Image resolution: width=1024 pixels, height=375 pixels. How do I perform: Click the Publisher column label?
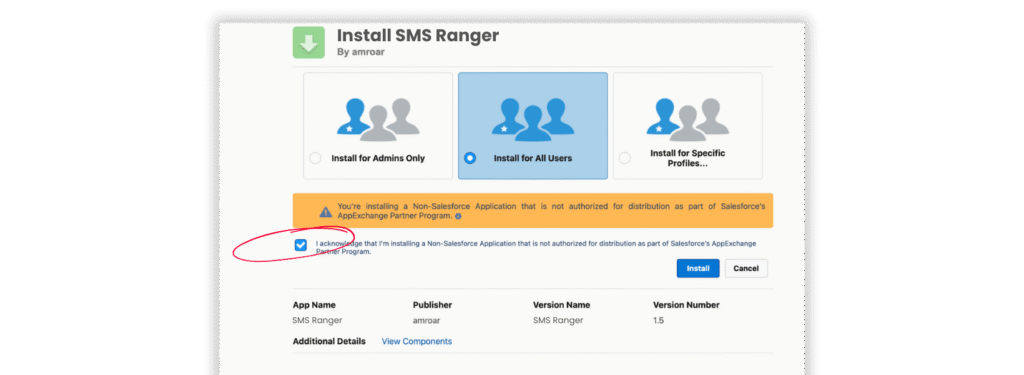[x=432, y=305]
